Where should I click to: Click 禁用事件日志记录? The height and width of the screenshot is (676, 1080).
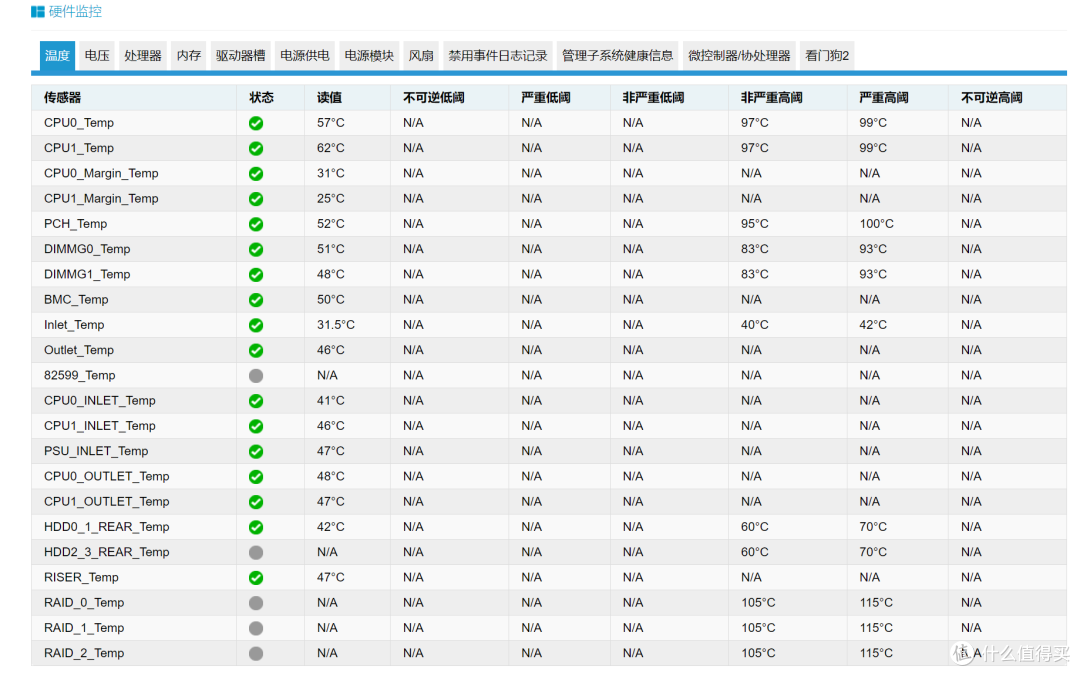point(497,56)
